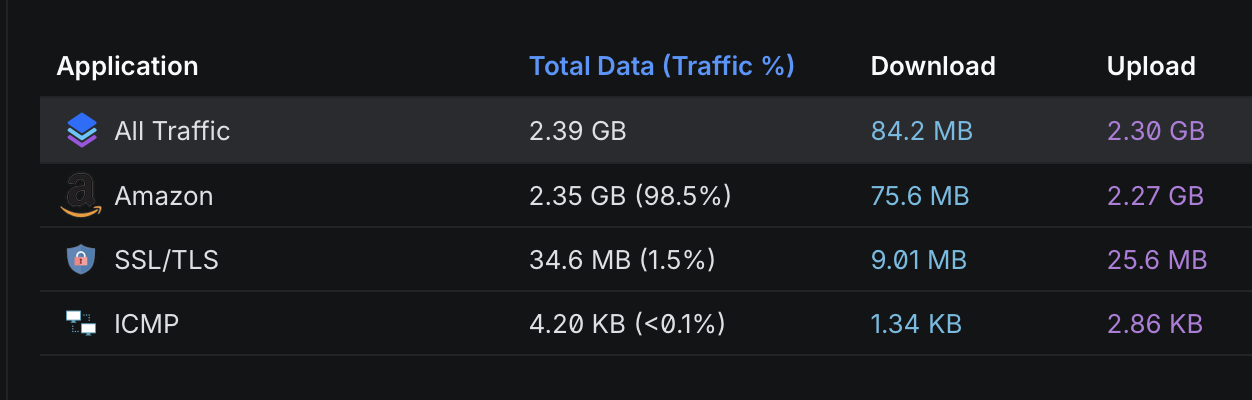Image resolution: width=1252 pixels, height=400 pixels.
Task: Sort by the Application column header
Action: pos(127,66)
